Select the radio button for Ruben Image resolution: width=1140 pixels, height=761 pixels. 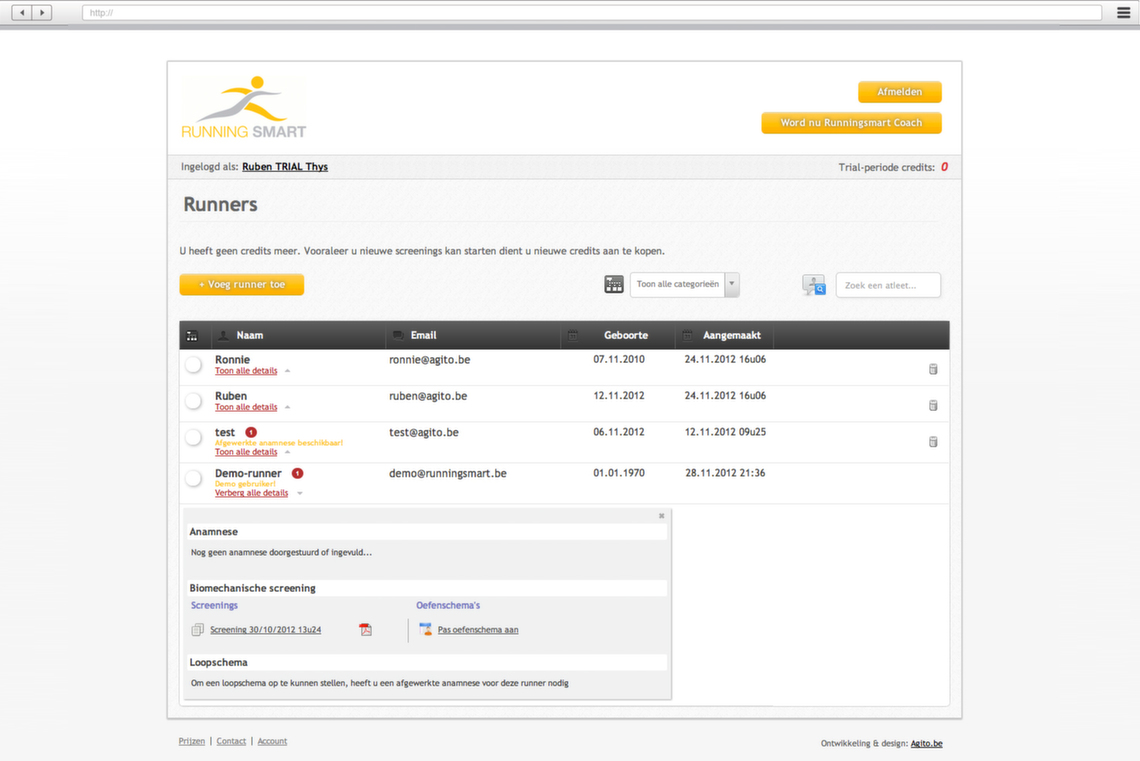(x=193, y=401)
